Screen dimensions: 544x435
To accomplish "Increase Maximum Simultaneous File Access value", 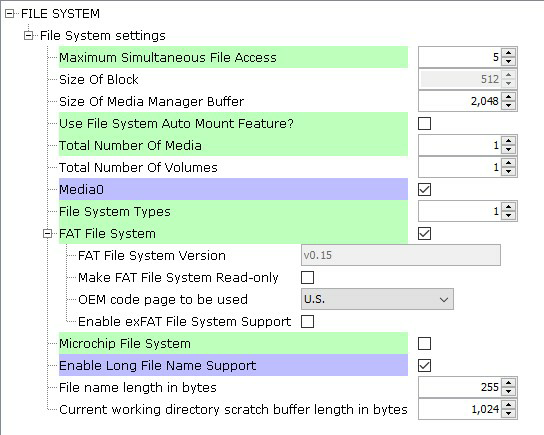I will pyautogui.click(x=509, y=53).
